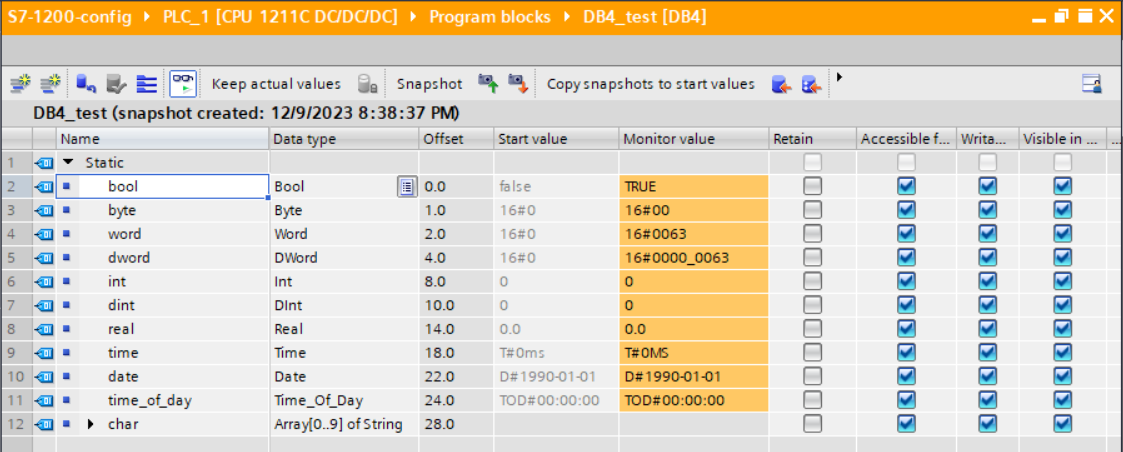The width and height of the screenshot is (1123, 452).
Task: Click the database lock icon beside Snapshot
Action: tap(367, 84)
